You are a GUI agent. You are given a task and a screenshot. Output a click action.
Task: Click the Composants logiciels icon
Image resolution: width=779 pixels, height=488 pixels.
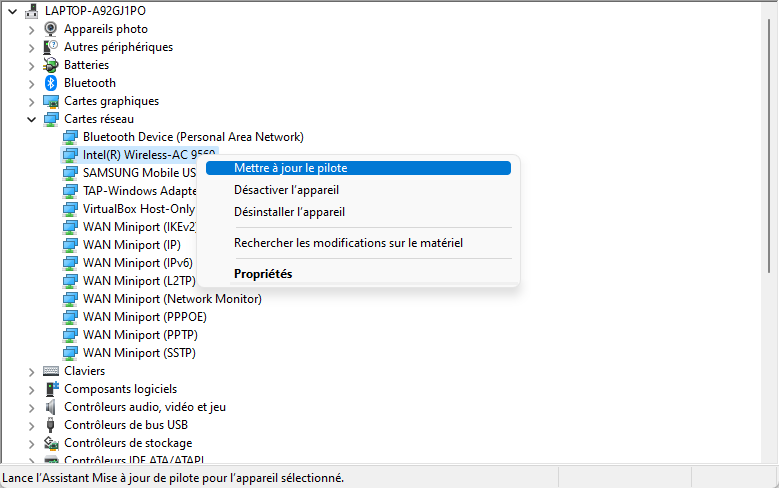pos(51,389)
